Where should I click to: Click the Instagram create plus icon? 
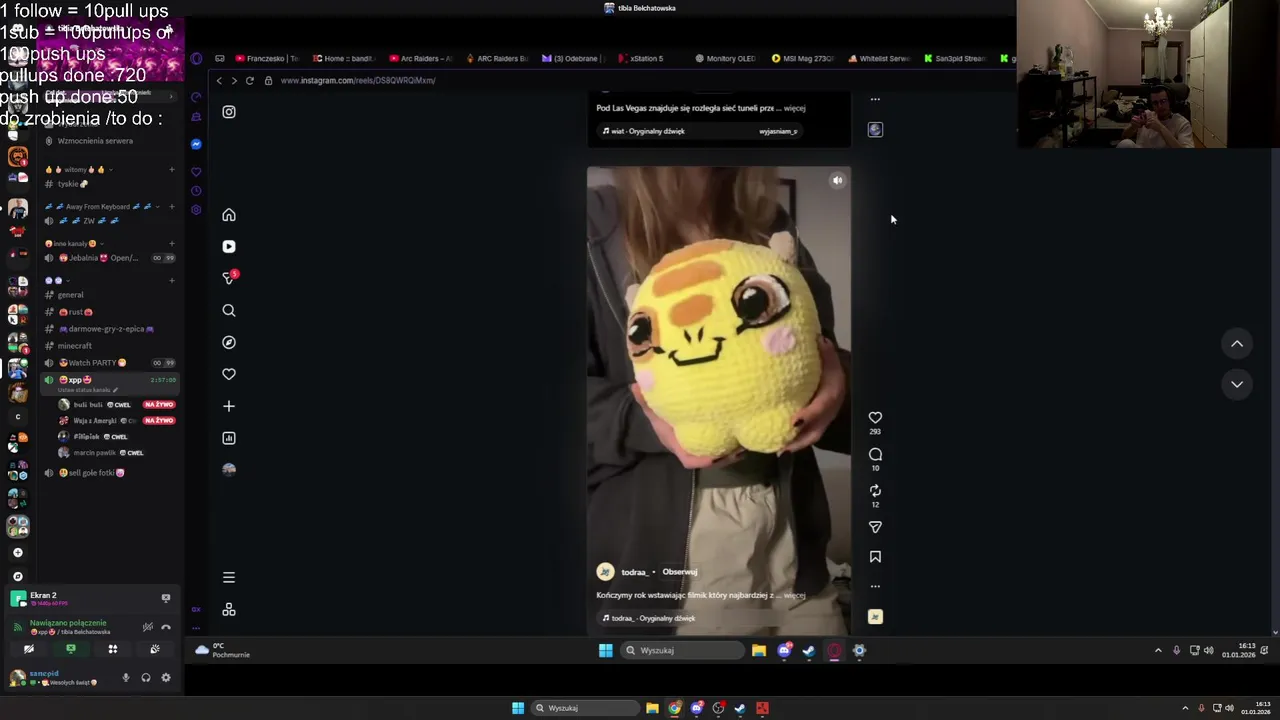[x=229, y=406]
